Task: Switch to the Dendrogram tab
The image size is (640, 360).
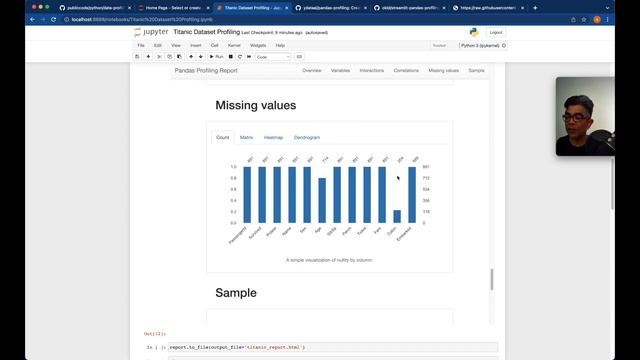Action: pyautogui.click(x=307, y=138)
